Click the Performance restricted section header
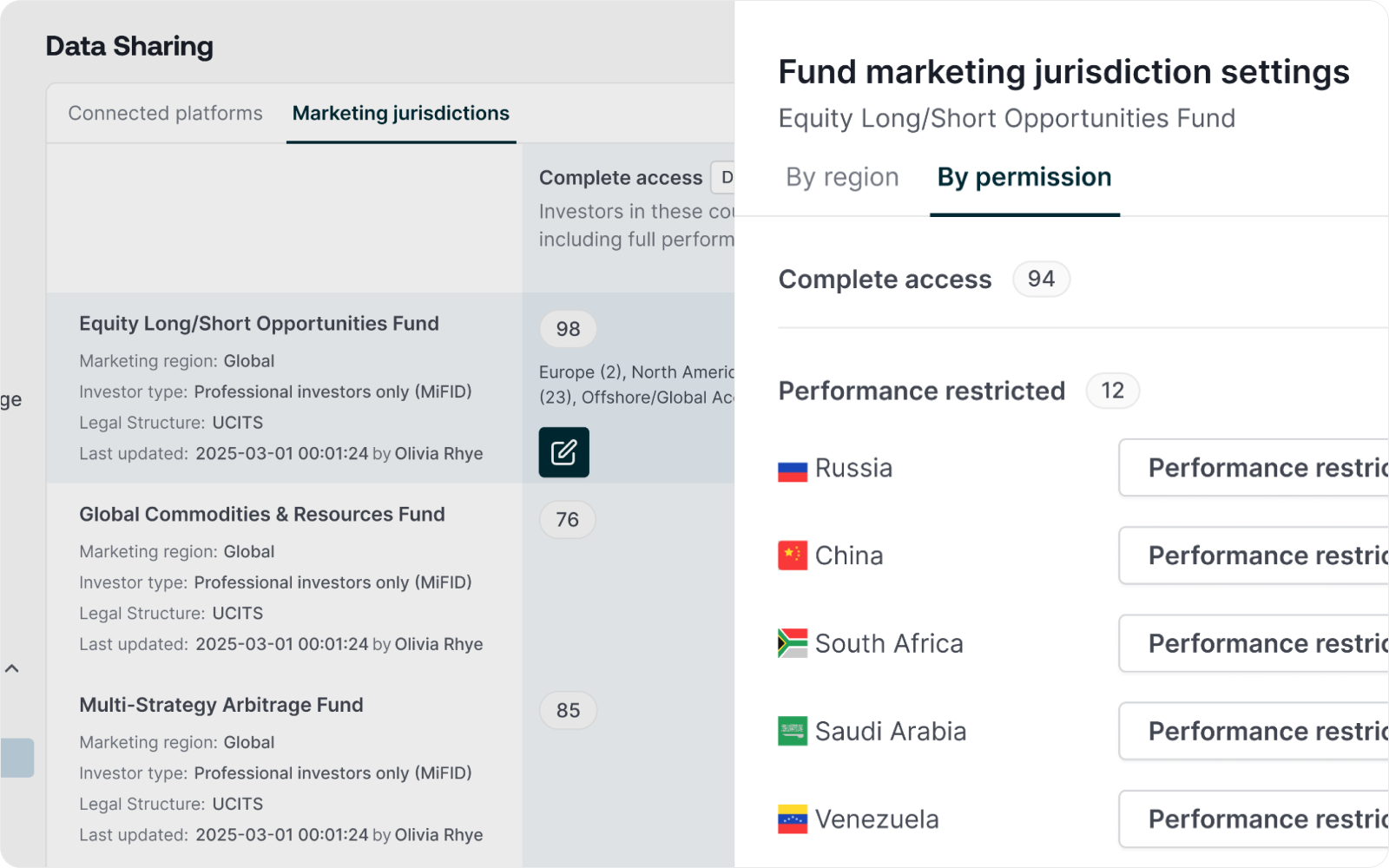This screenshot has width=1389, height=868. pos(921,391)
